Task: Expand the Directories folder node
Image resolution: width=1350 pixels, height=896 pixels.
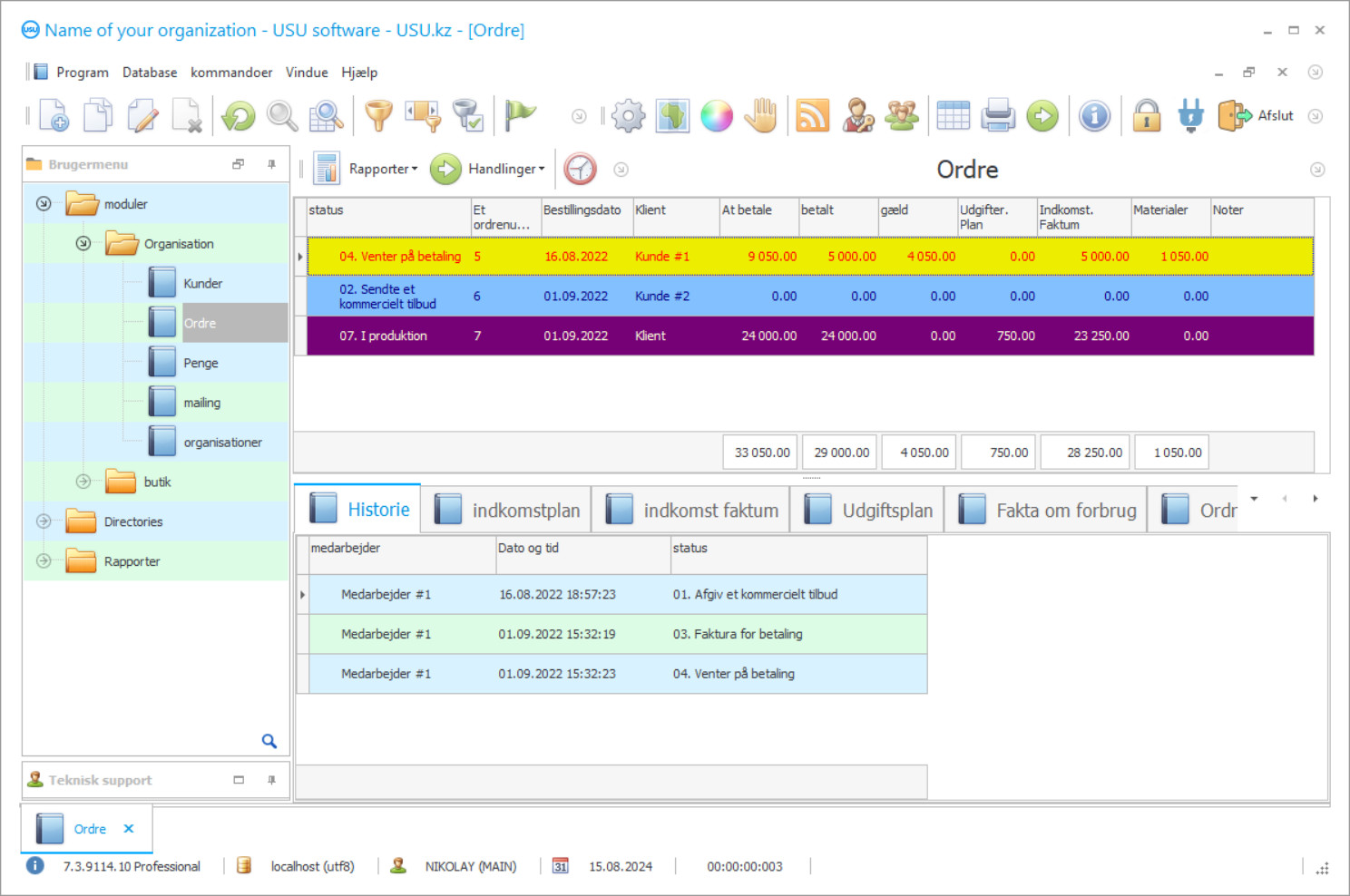Action: click(x=44, y=521)
